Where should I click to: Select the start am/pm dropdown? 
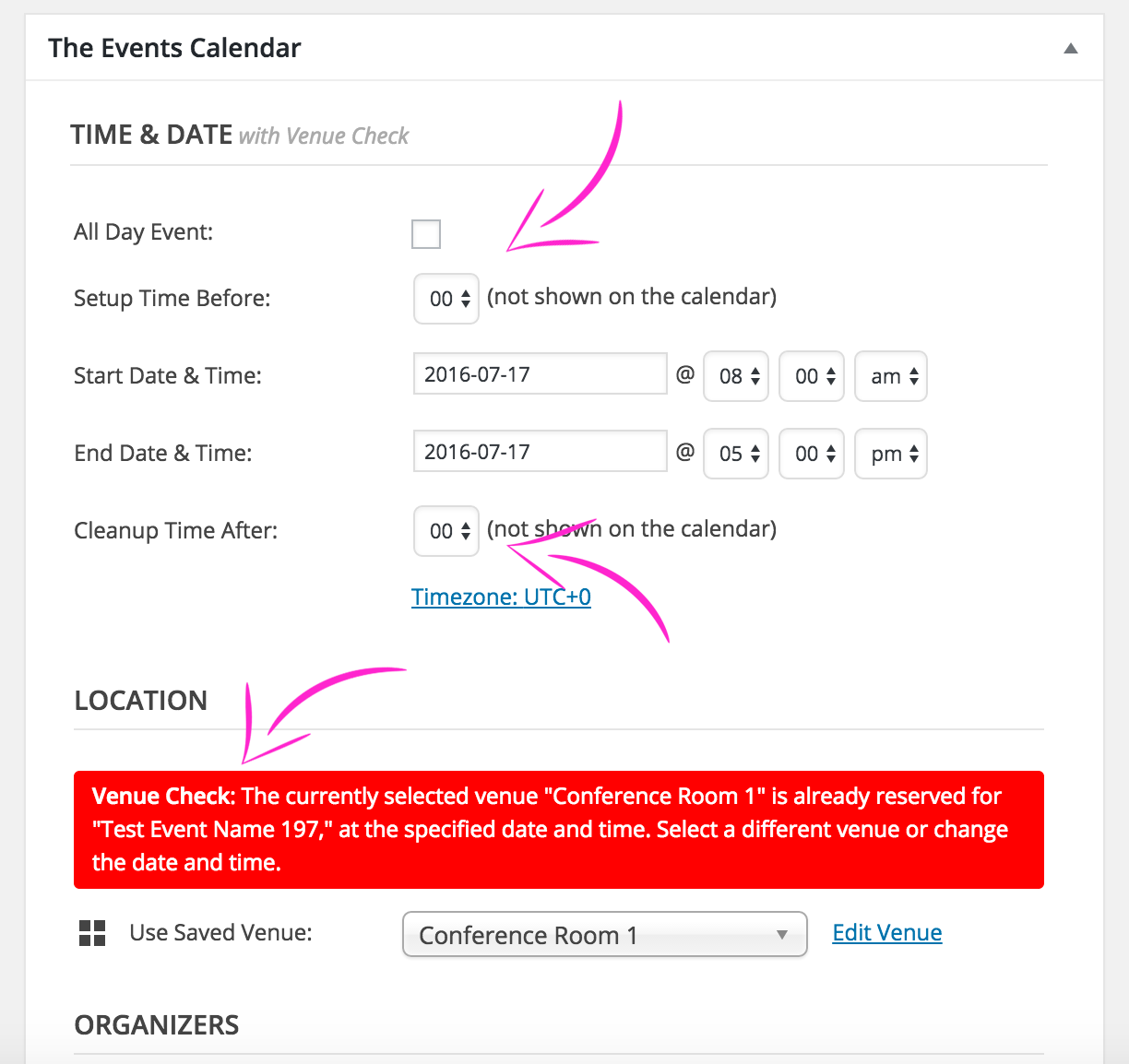(x=891, y=376)
